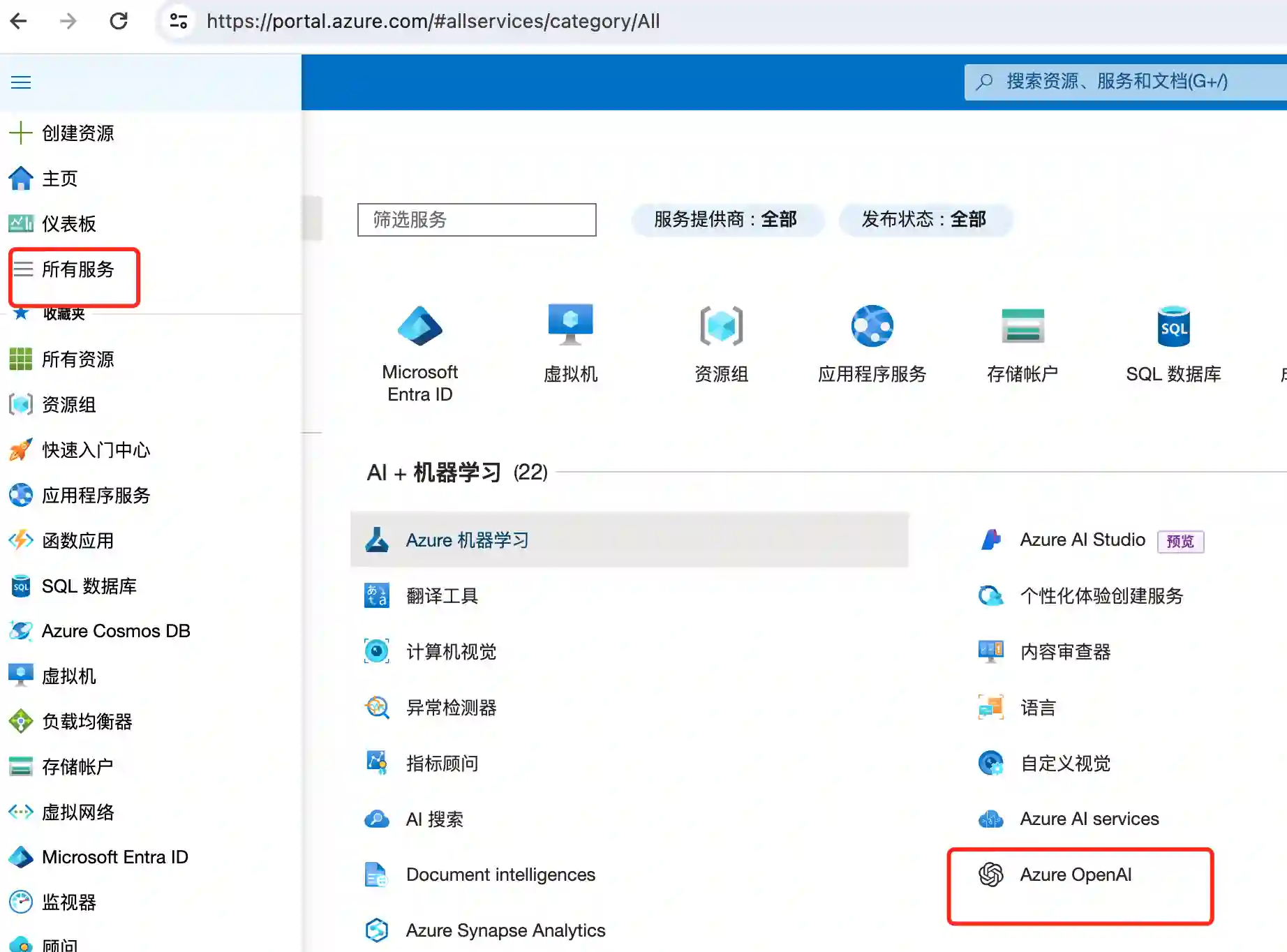Open Azure Synapse Analytics service link
1287x952 pixels.
(505, 930)
